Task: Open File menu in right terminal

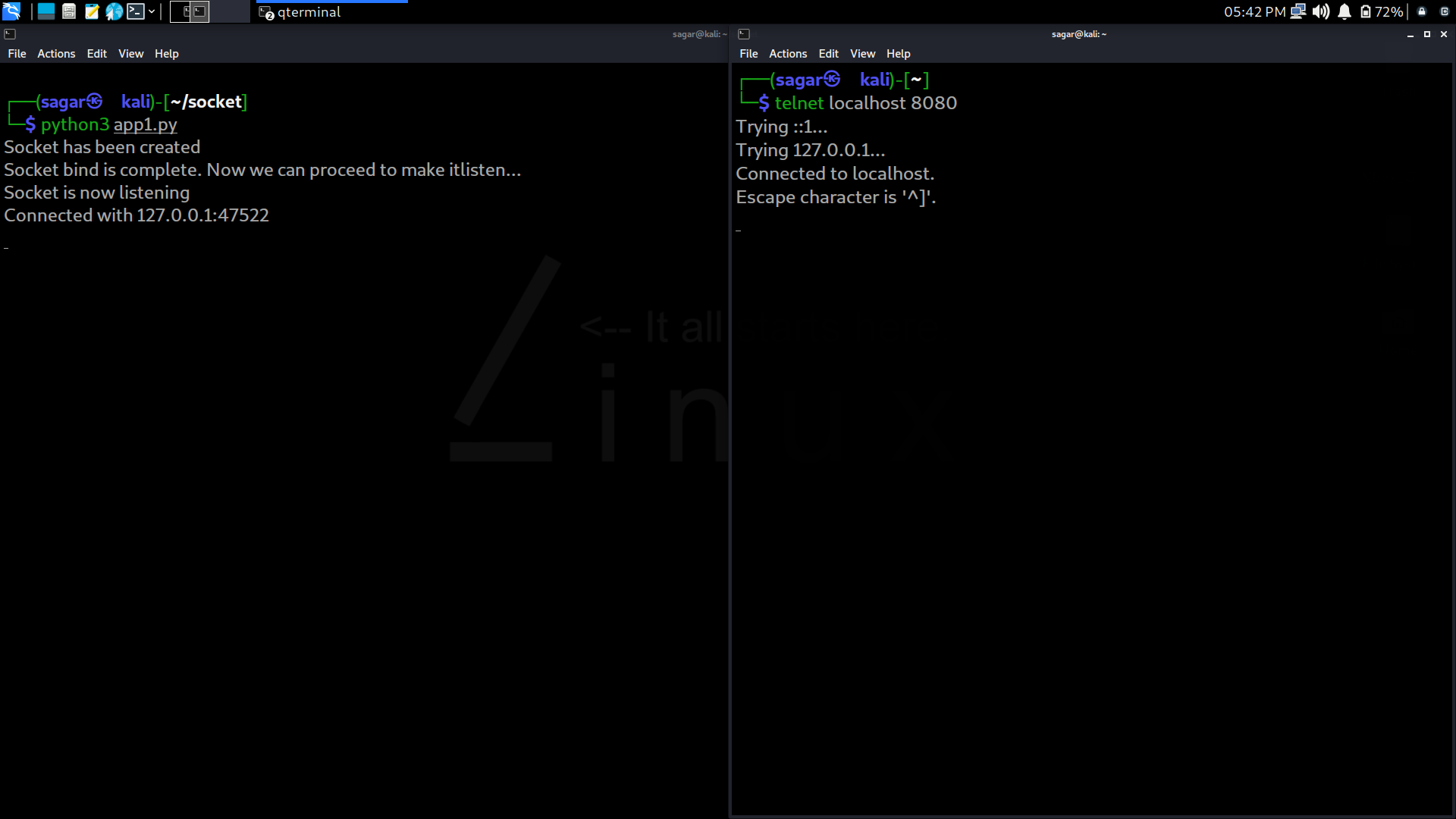Action: [x=748, y=54]
